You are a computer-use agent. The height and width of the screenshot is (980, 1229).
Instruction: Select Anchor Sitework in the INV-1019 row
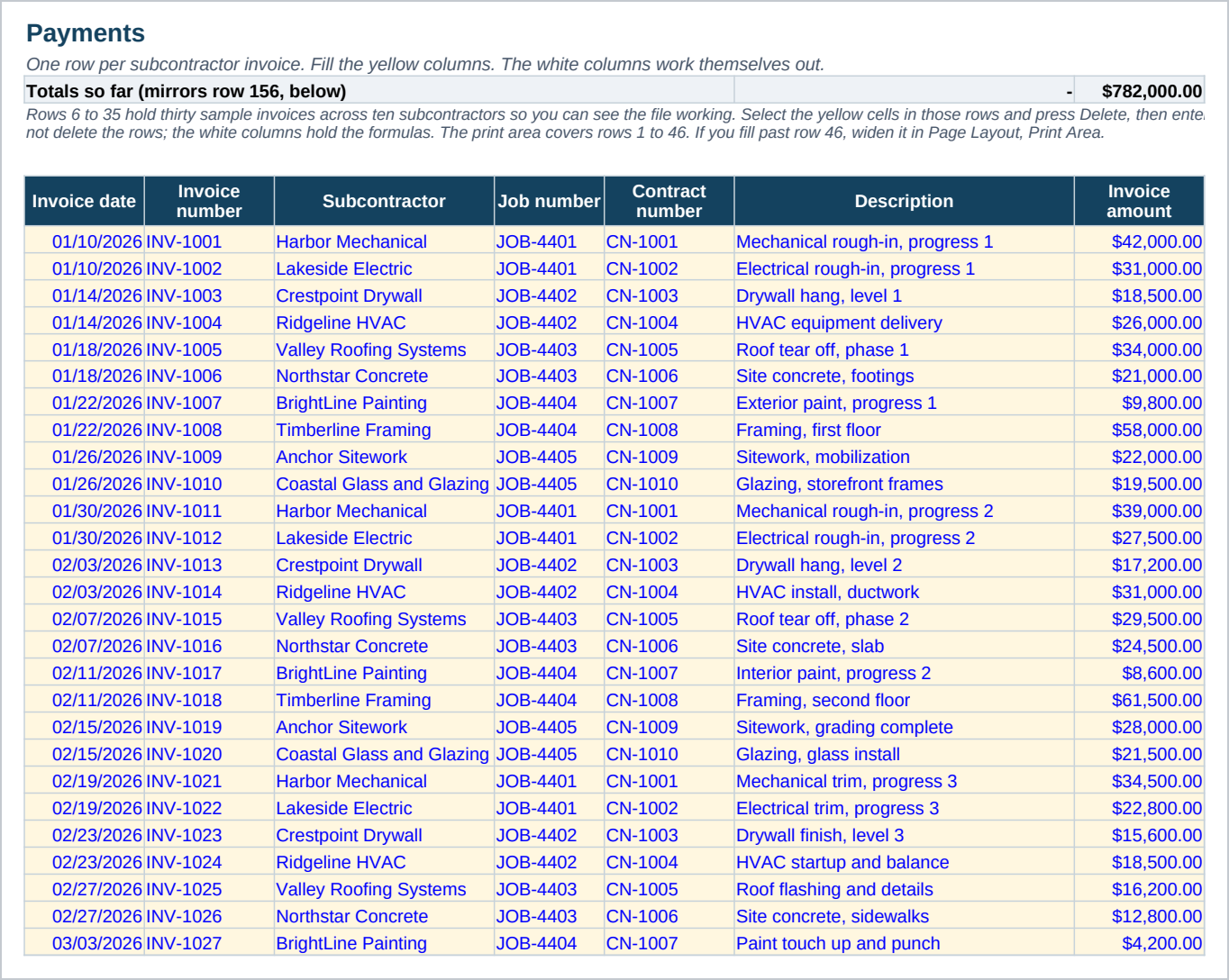click(x=384, y=727)
